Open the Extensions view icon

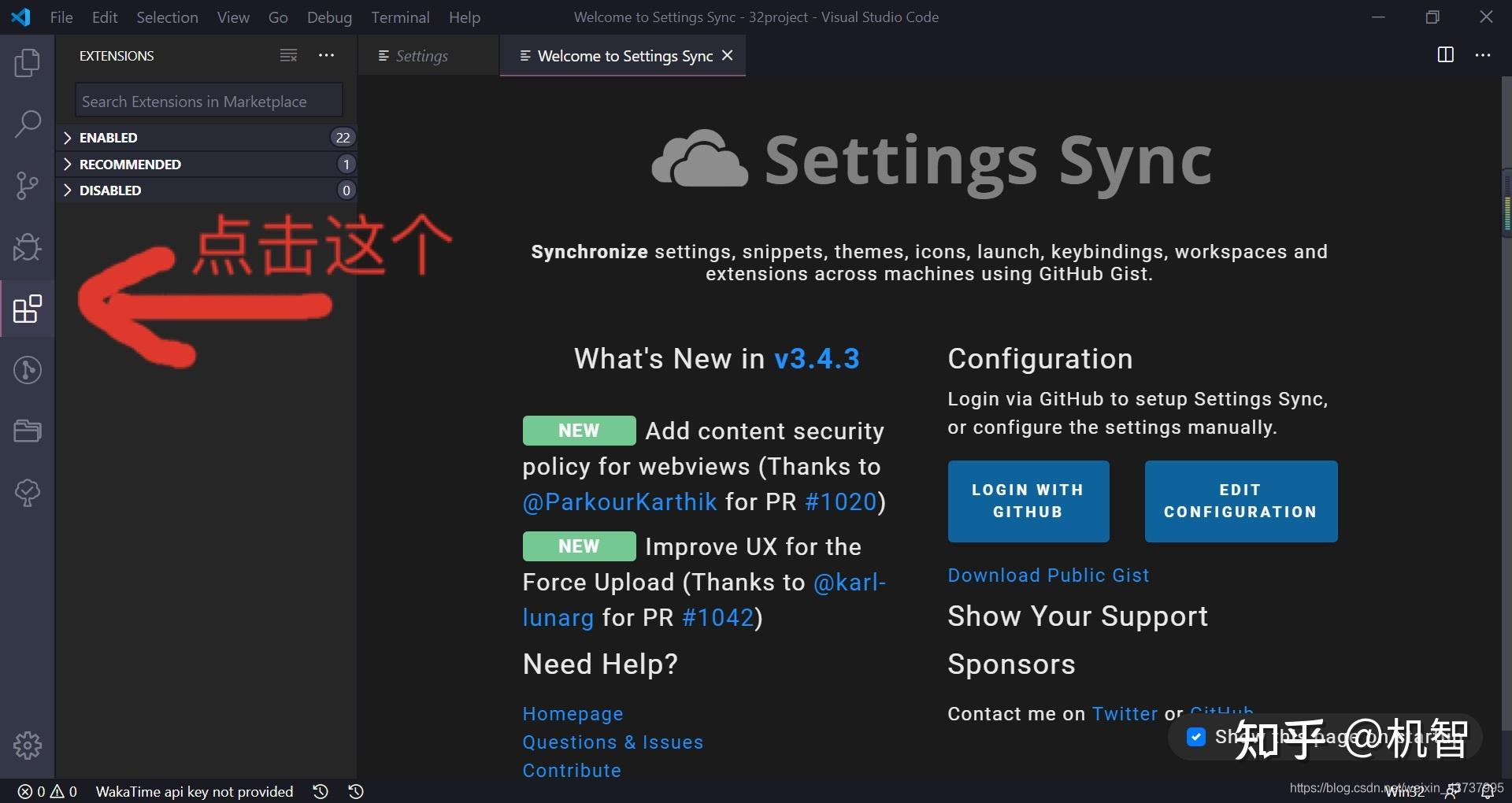pos(27,309)
